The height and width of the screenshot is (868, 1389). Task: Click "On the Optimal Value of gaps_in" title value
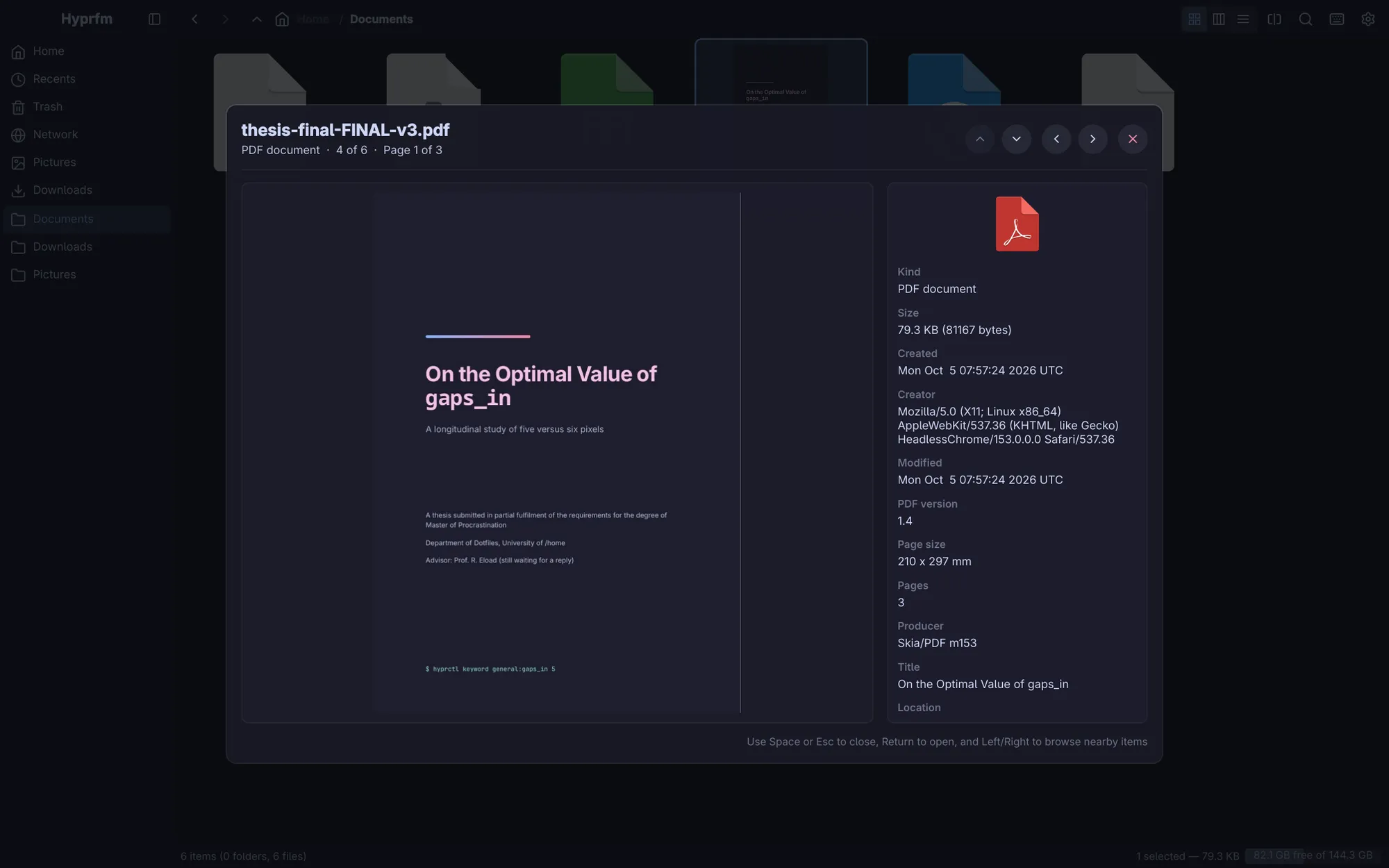983,684
